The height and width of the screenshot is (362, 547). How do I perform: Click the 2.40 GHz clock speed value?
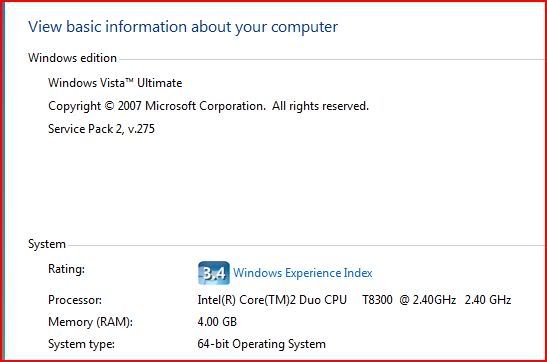pyautogui.click(x=488, y=300)
